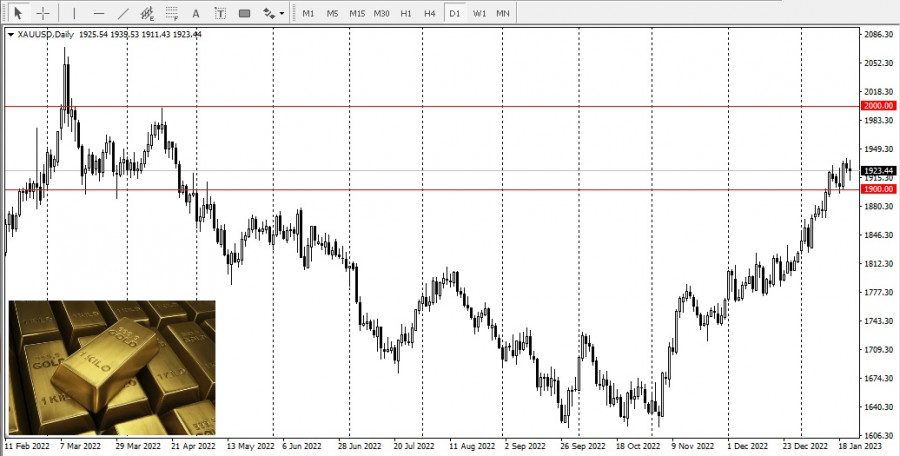The height and width of the screenshot is (456, 900).
Task: Click the 9 Nov 2022 date label
Action: tap(693, 446)
